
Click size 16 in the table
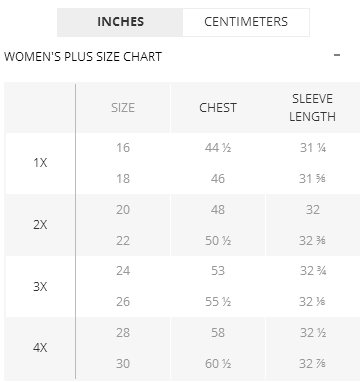[x=123, y=147]
